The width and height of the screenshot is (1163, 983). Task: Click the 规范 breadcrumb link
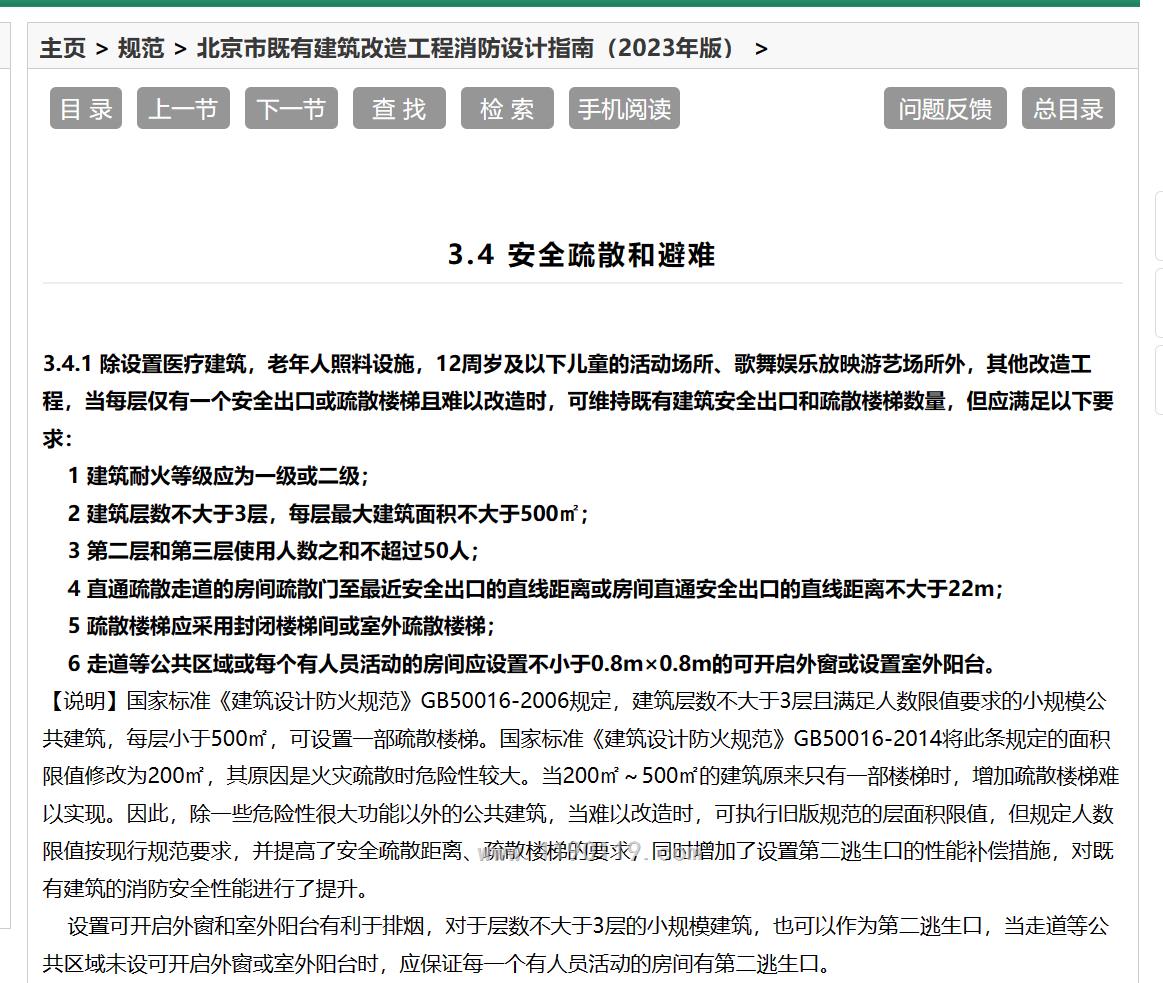[141, 48]
